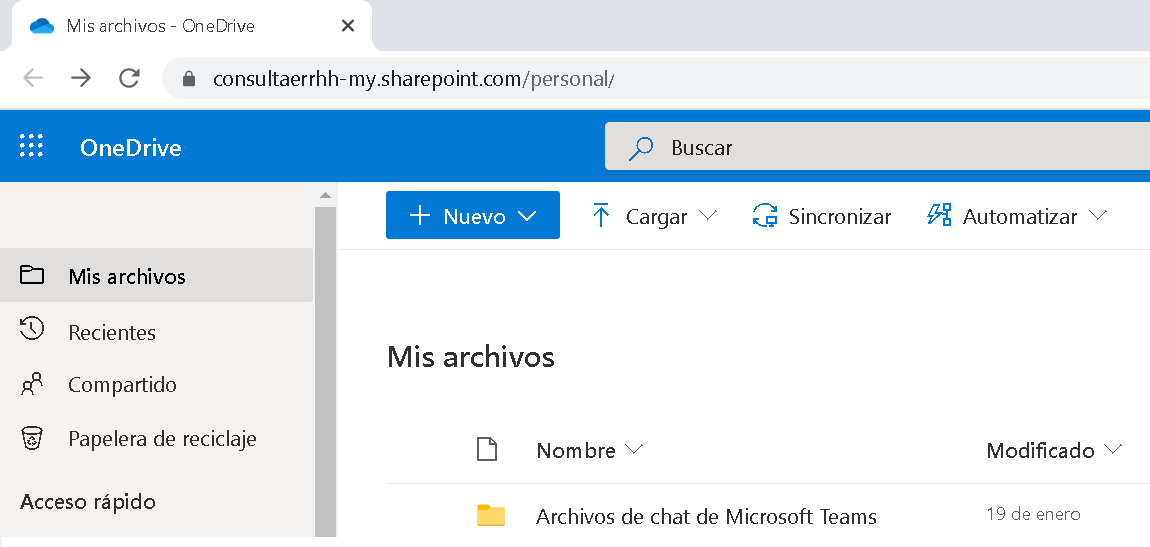Open the app launcher grid icon
Viewport: 1150px width, 547px height.
pyautogui.click(x=31, y=147)
